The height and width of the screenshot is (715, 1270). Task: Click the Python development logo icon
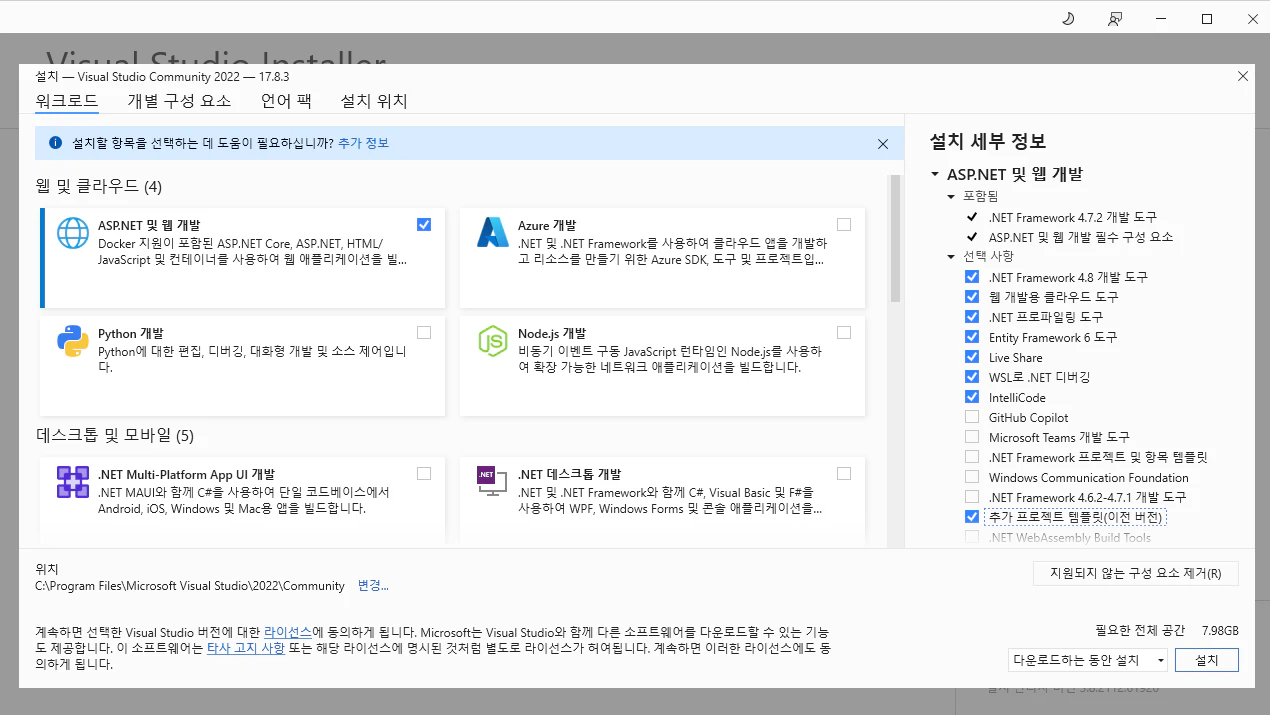pyautogui.click(x=73, y=341)
